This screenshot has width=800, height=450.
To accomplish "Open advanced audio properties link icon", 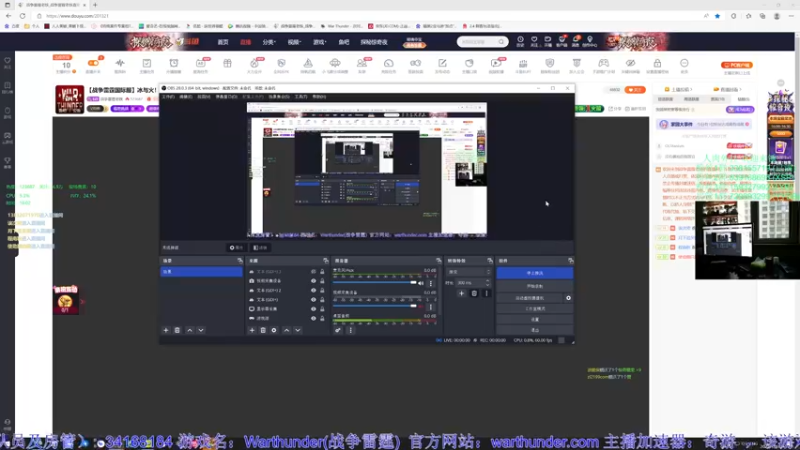I will 338,330.
